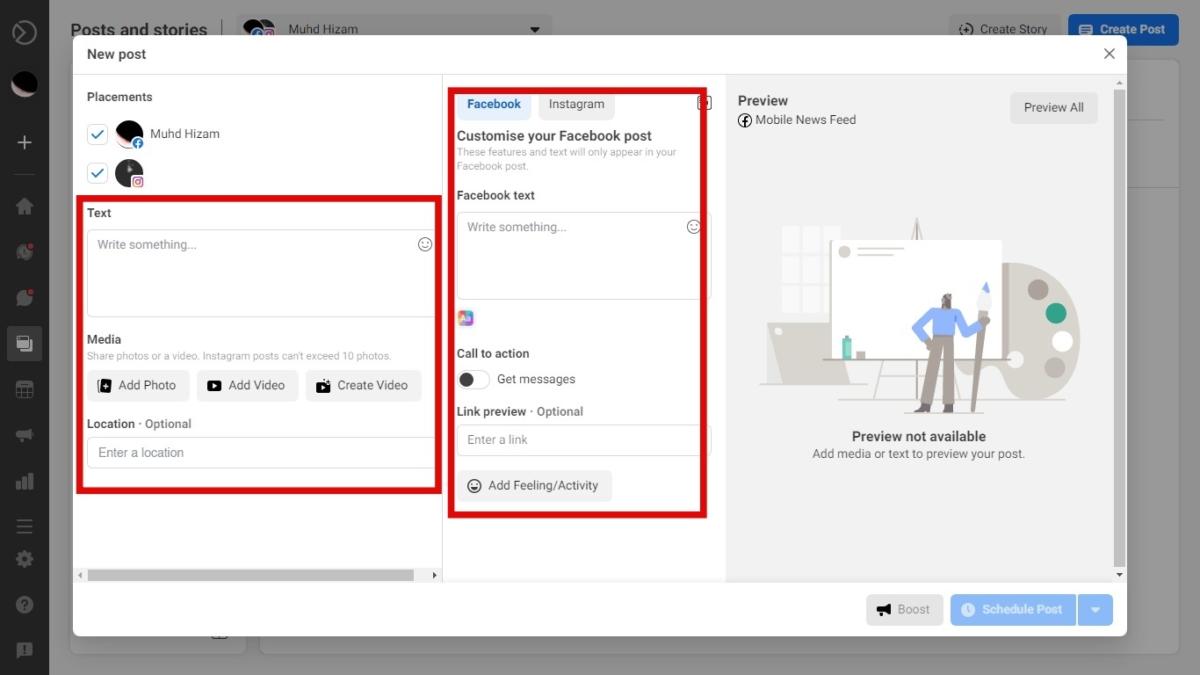Click the plus create icon in the sidebar
This screenshot has height=675, width=1200.
pyautogui.click(x=24, y=142)
